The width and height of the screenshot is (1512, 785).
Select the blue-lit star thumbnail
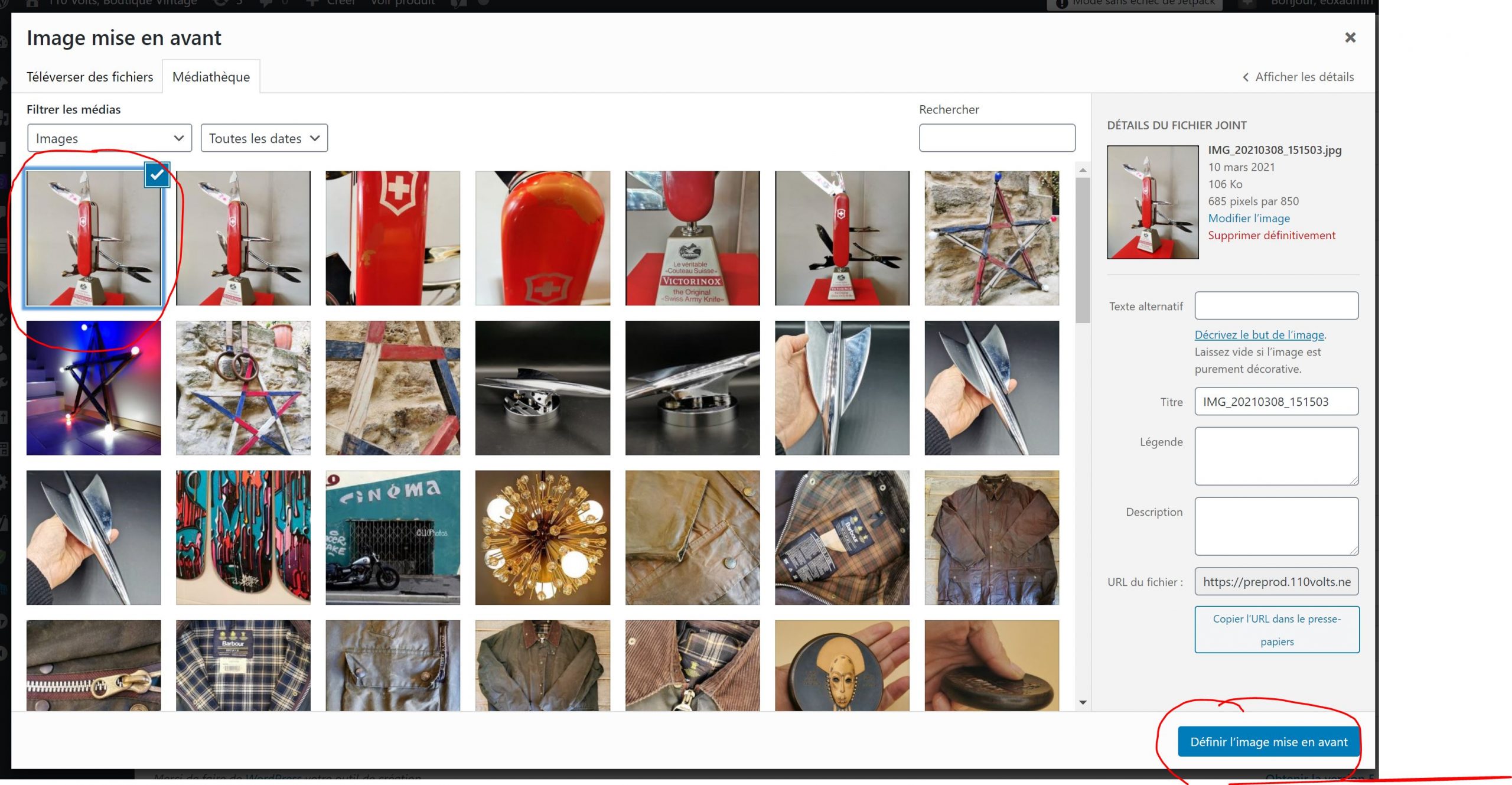[93, 388]
